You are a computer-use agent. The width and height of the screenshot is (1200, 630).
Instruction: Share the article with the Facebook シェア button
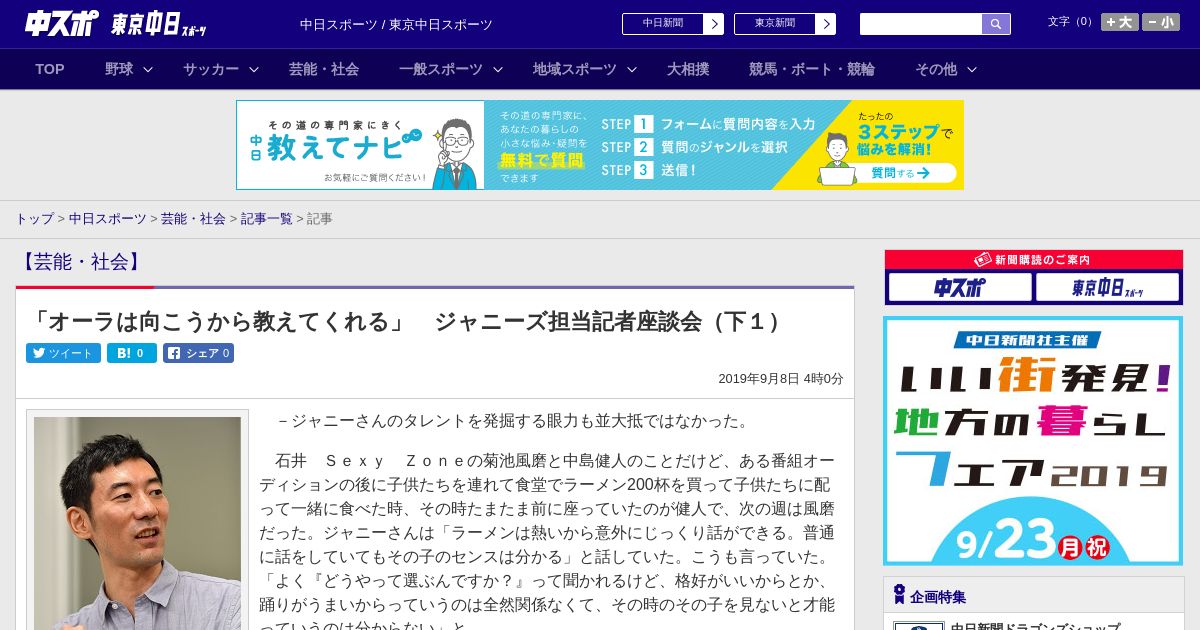coord(198,353)
